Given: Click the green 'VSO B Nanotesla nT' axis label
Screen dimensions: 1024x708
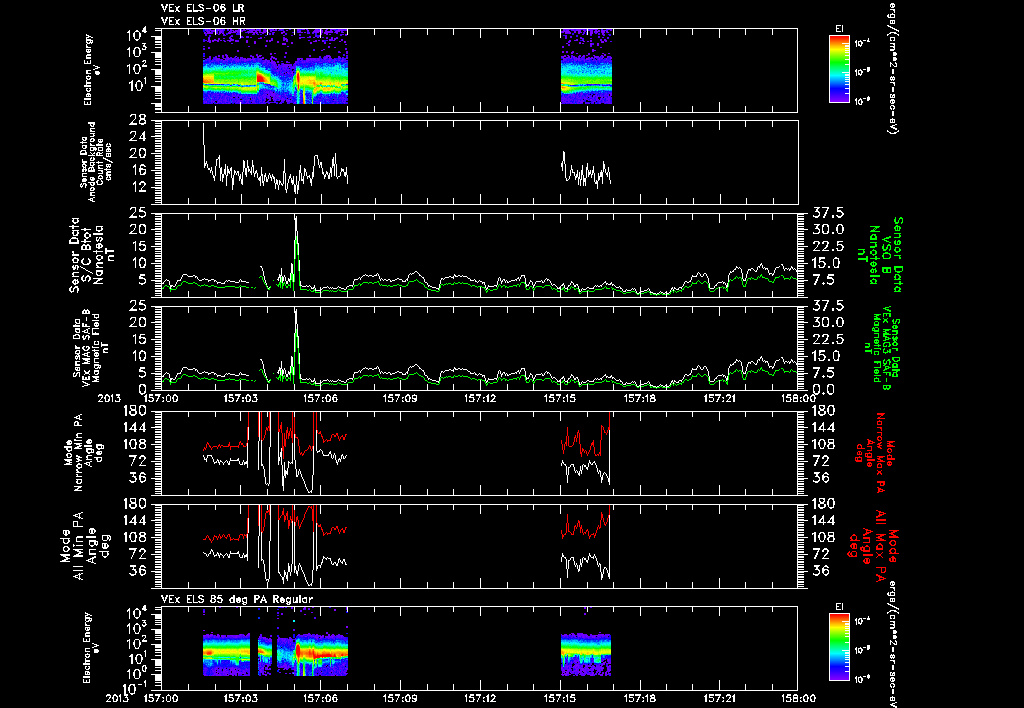Looking at the screenshot, I should pos(882,255).
